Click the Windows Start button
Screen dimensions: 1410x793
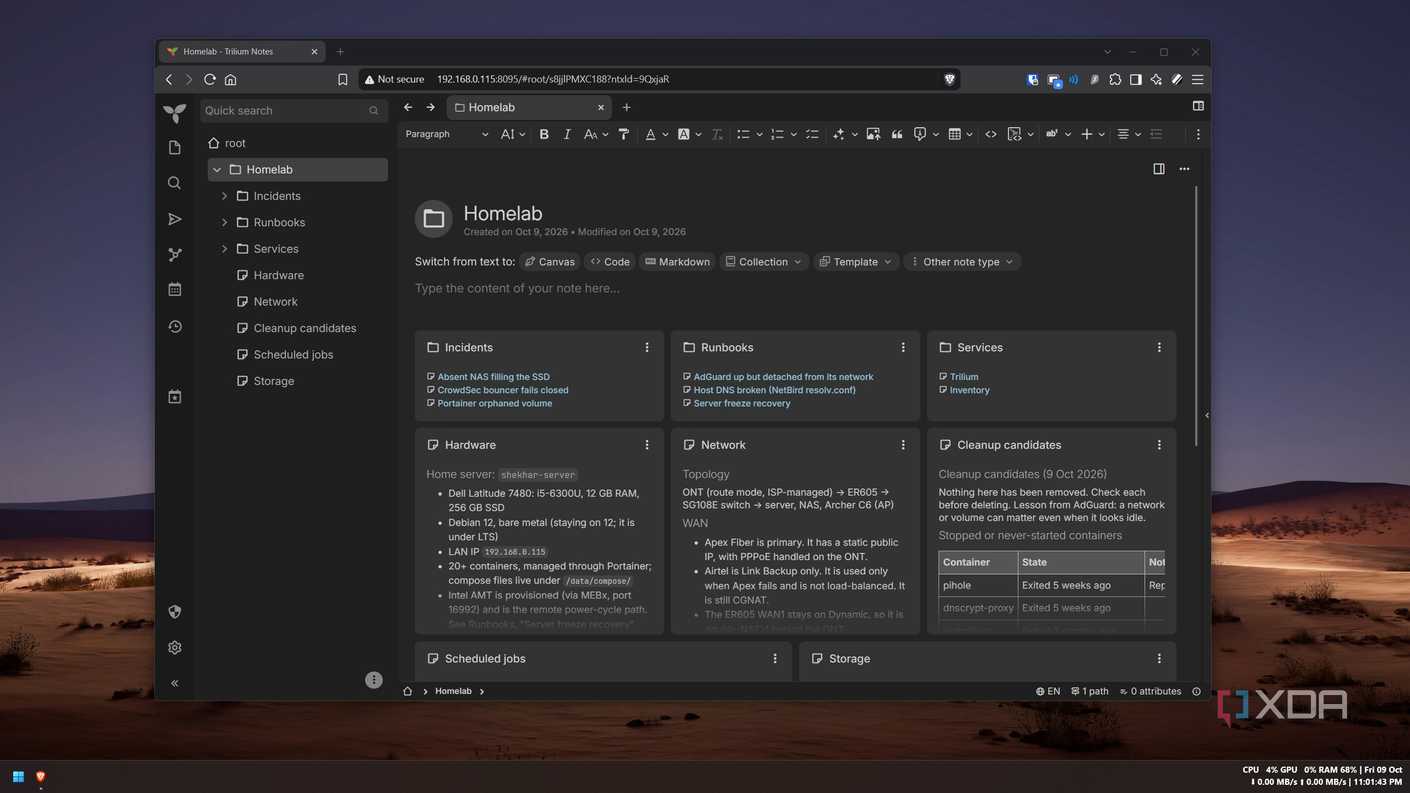[x=18, y=776]
